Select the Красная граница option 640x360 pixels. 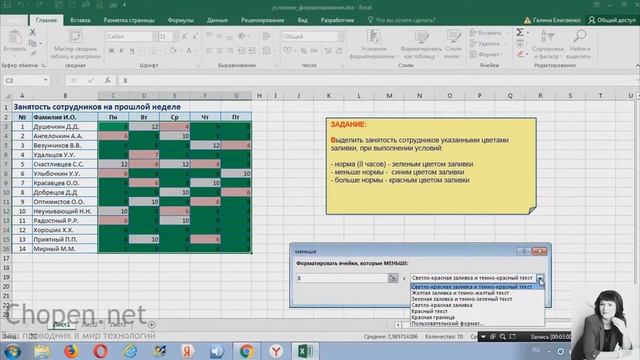coord(433,317)
